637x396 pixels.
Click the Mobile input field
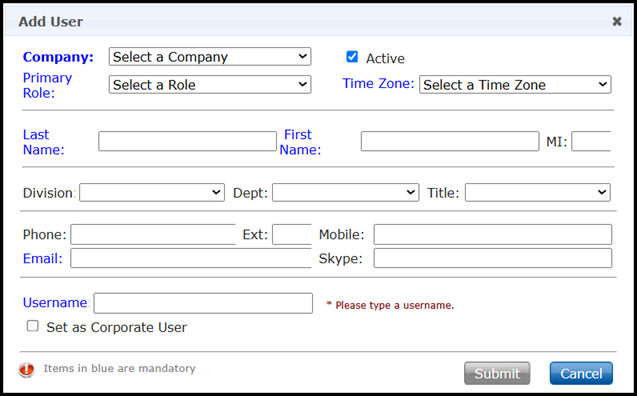[493, 234]
